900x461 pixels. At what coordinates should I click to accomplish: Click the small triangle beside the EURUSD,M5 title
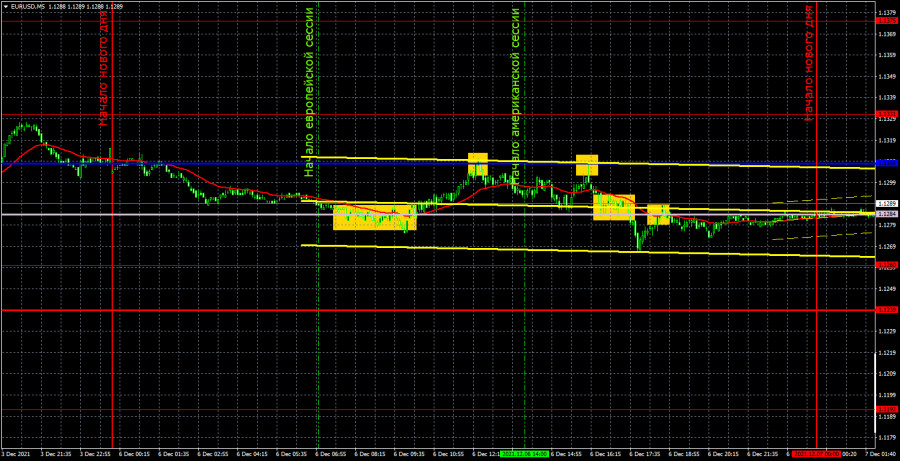(x=5, y=7)
